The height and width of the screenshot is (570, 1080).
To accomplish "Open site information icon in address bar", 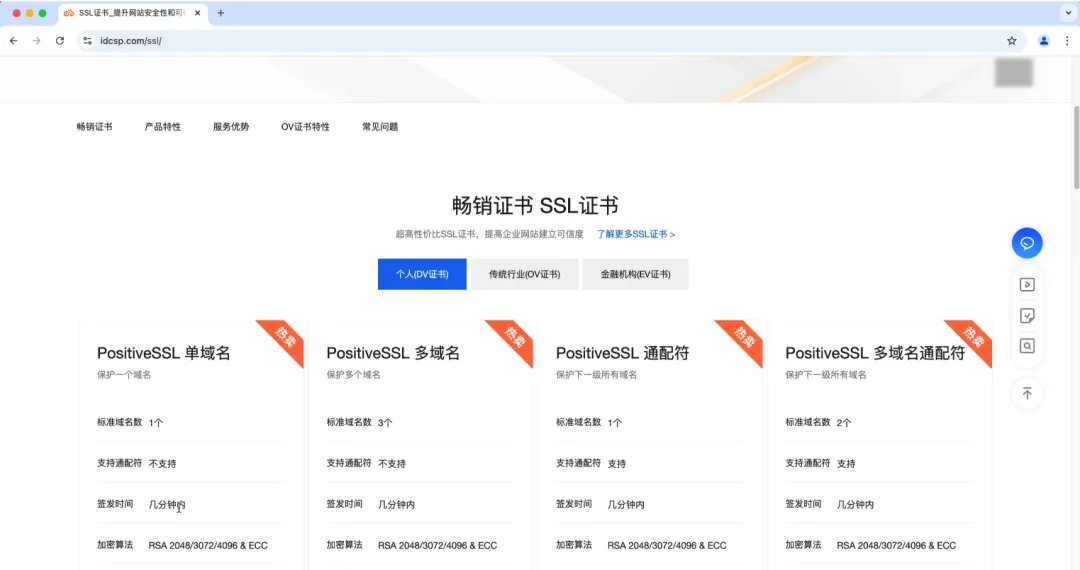I will [x=87, y=41].
